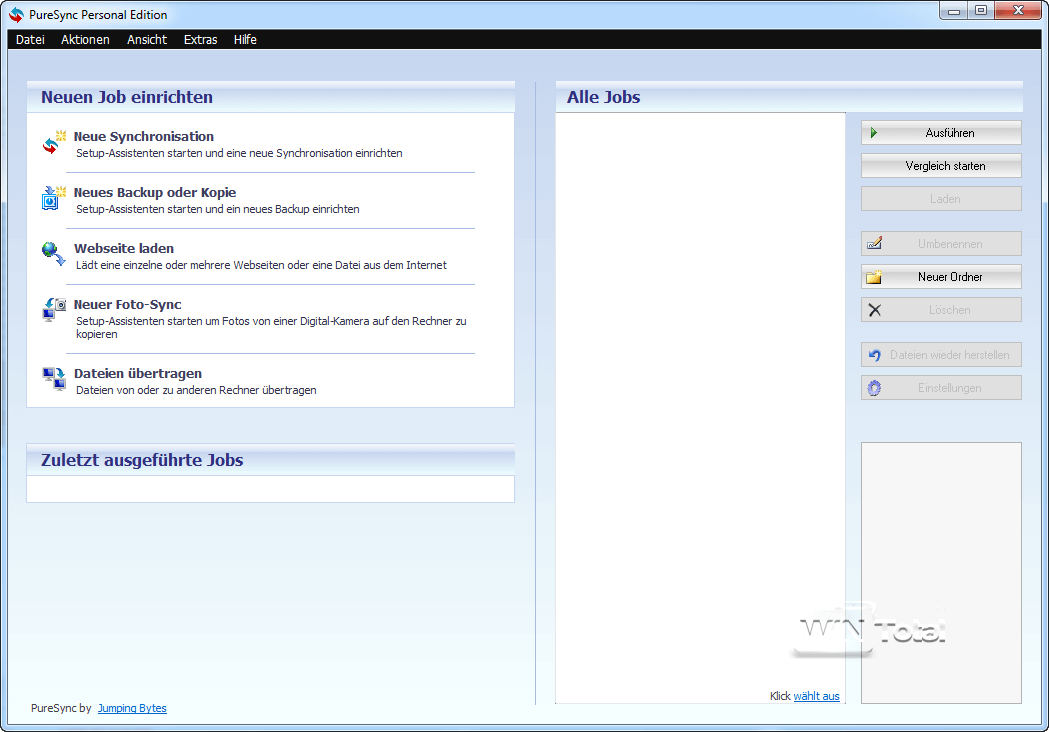Maximize the PureSync window
This screenshot has width=1049, height=732.
981,10
